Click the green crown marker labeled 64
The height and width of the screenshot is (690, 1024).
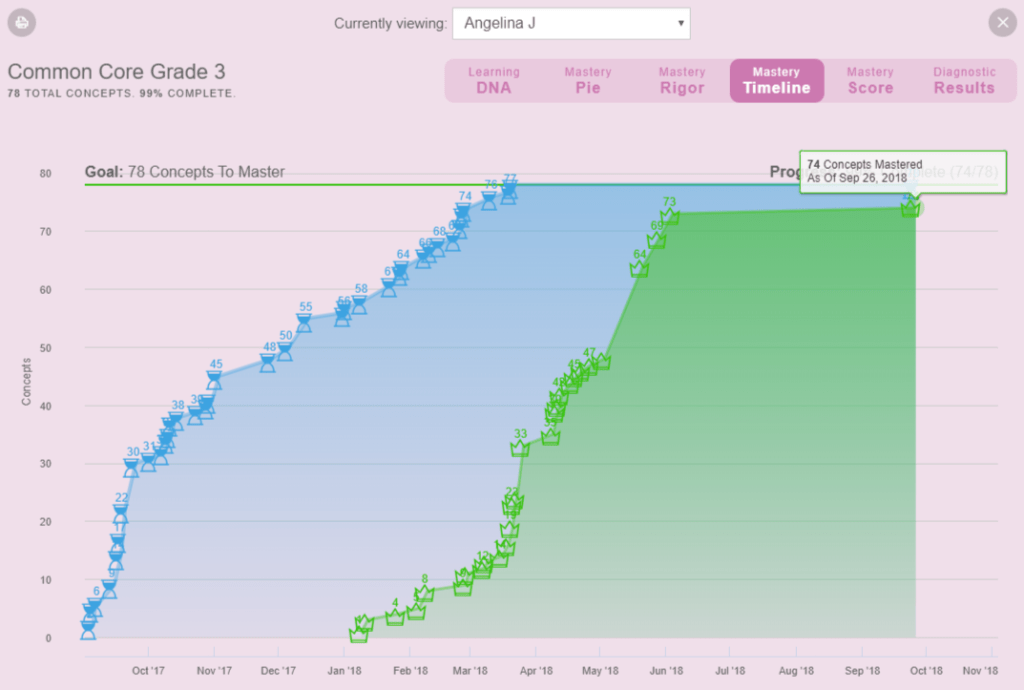[639, 269]
